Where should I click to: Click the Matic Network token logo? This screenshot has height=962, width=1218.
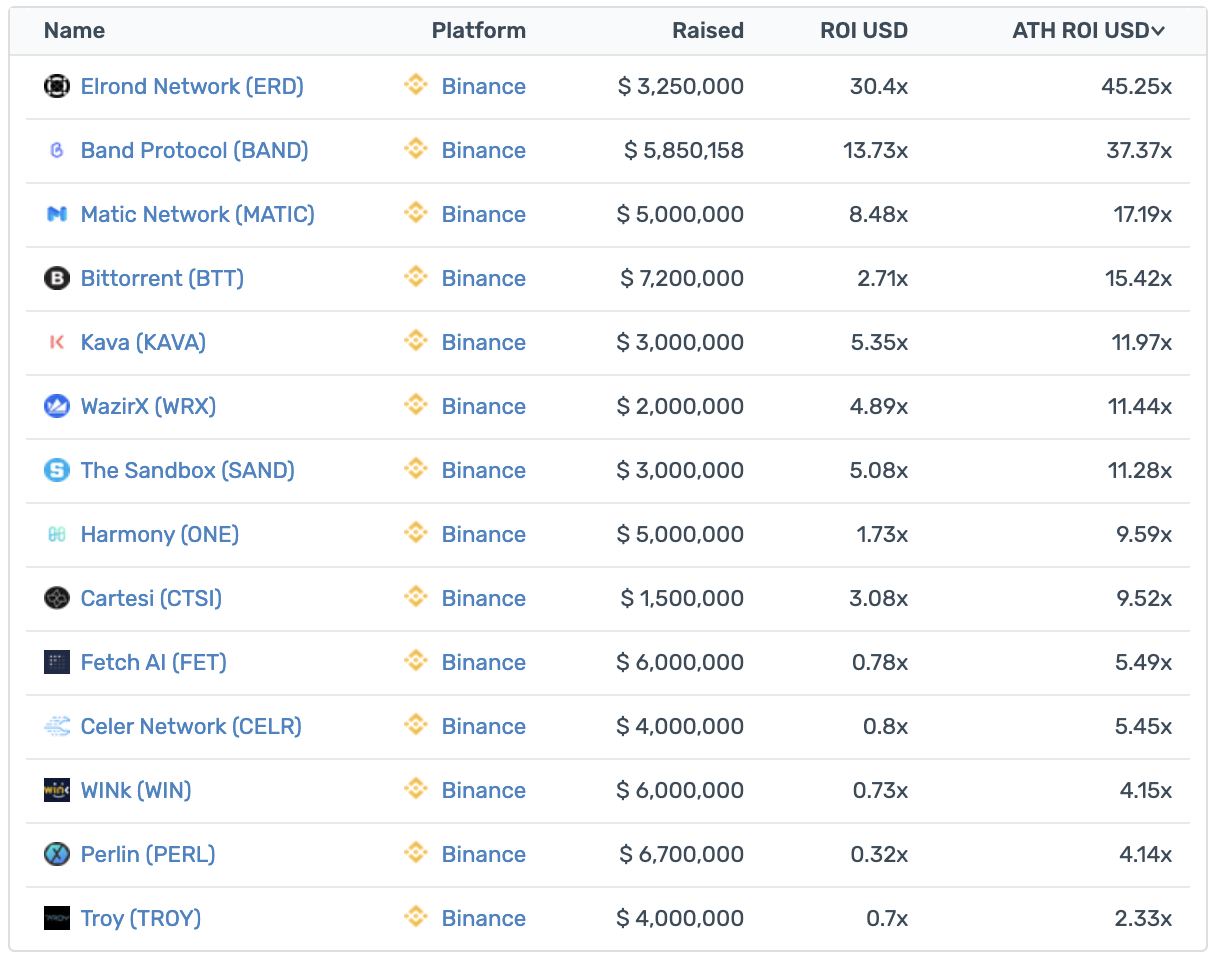coord(57,214)
